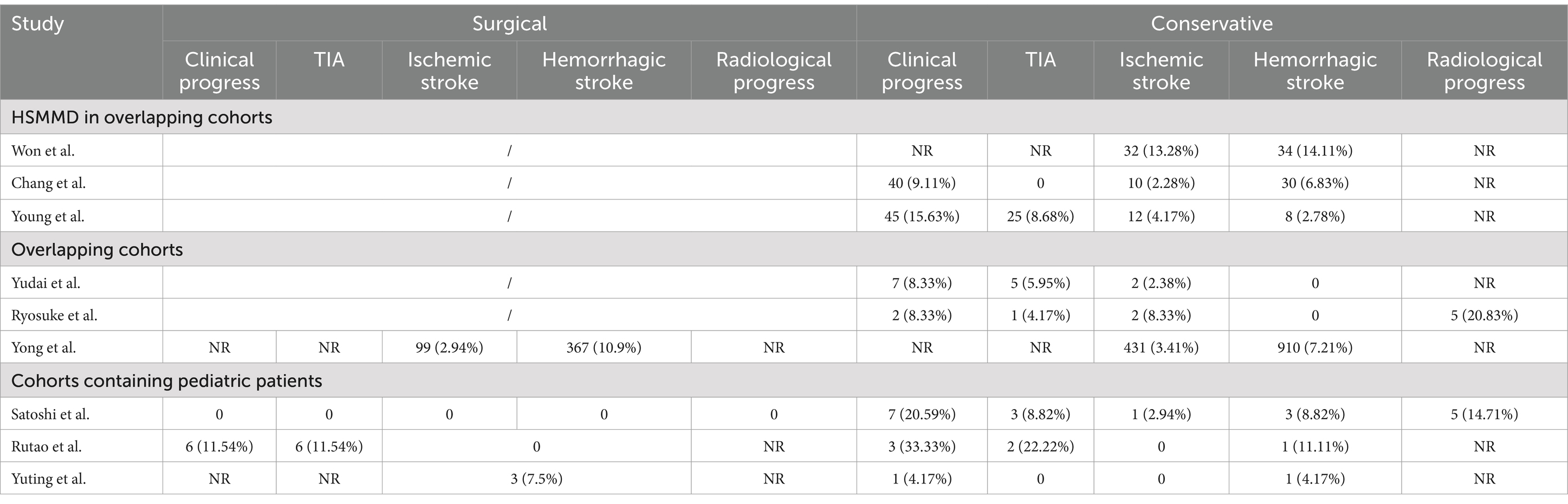
Task: Select the Surgical group header
Action: coord(509,23)
